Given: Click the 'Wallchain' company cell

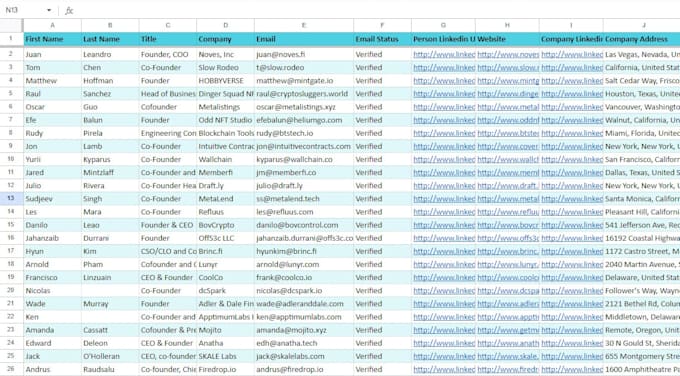Looking at the screenshot, I should click(x=226, y=160).
